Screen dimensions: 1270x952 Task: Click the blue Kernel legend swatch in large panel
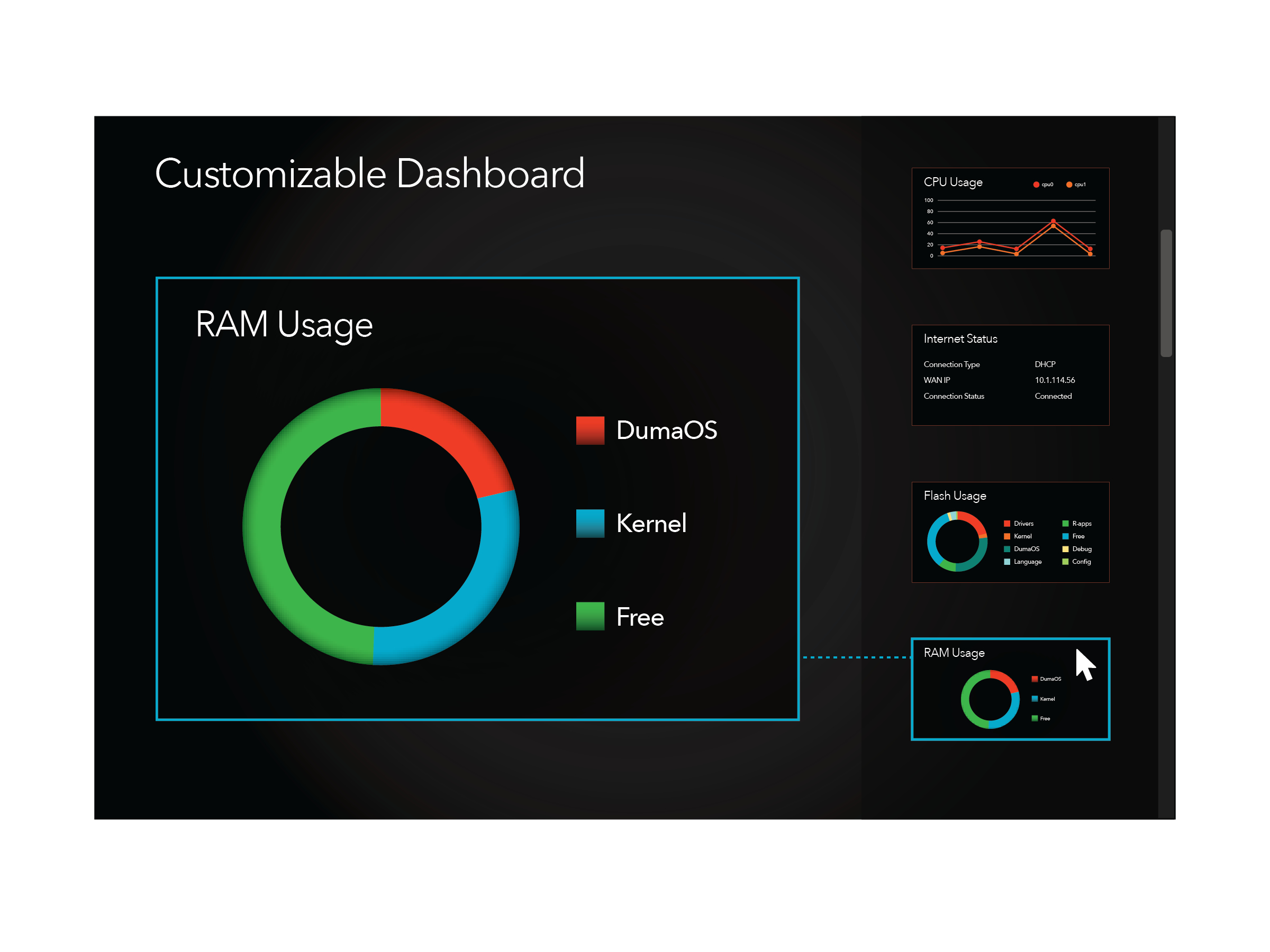(590, 524)
